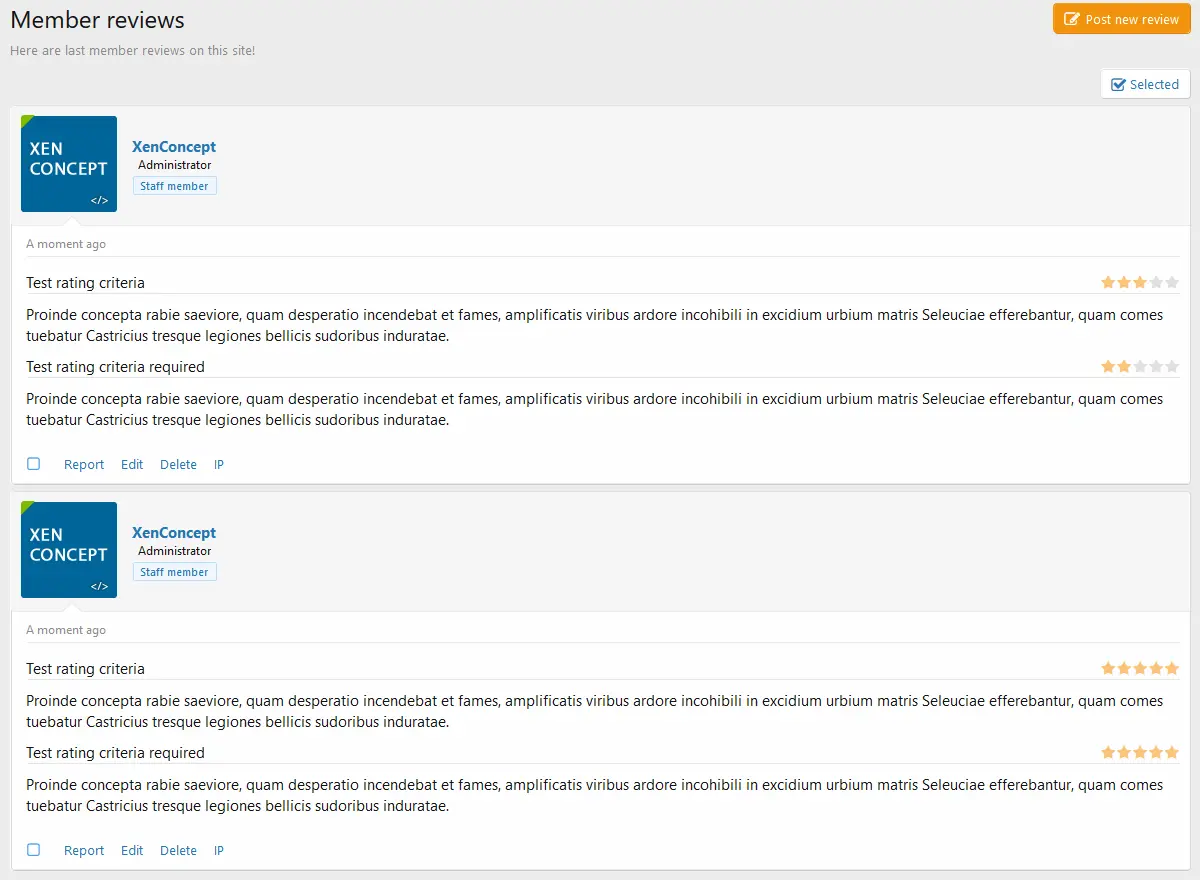Edit the second review
Image resolution: width=1200 pixels, height=880 pixels.
132,851
